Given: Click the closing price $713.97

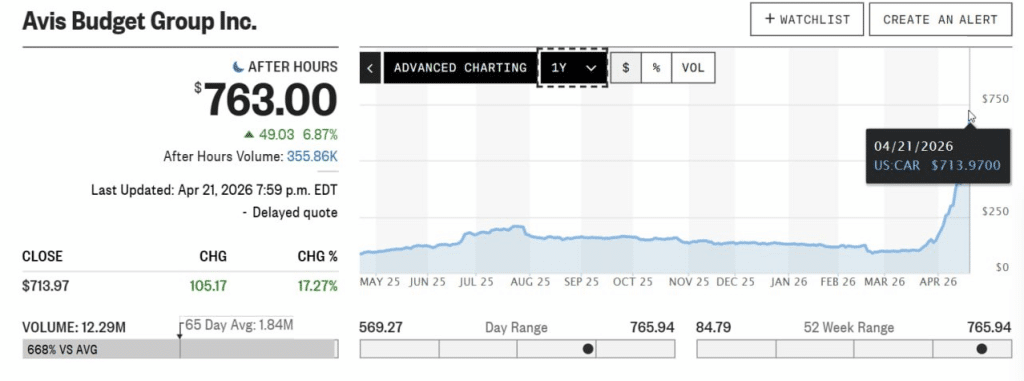Looking at the screenshot, I should point(45,286).
